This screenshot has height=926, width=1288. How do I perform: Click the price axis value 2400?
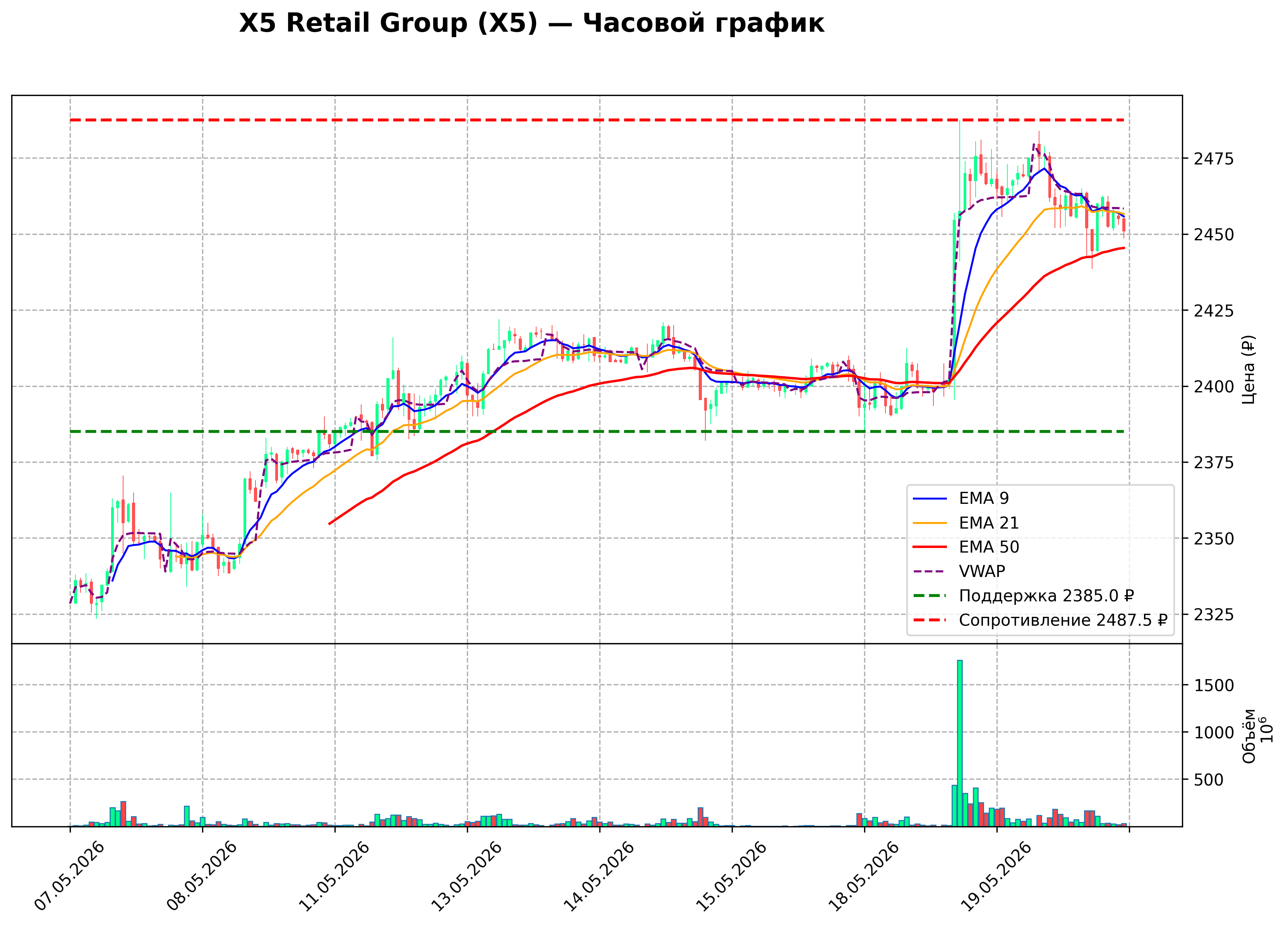pos(1214,387)
